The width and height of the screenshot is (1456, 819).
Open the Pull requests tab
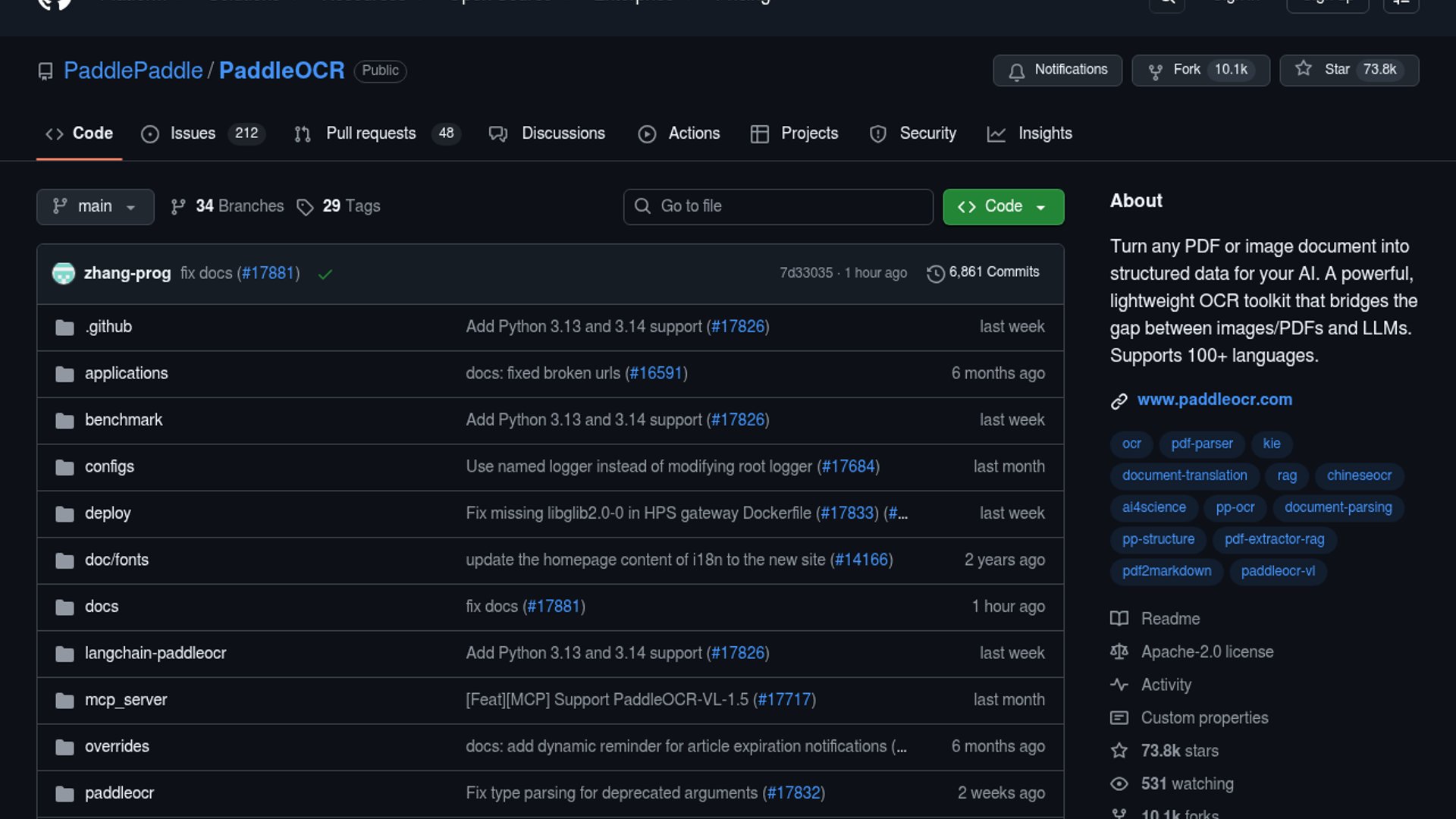click(x=371, y=133)
